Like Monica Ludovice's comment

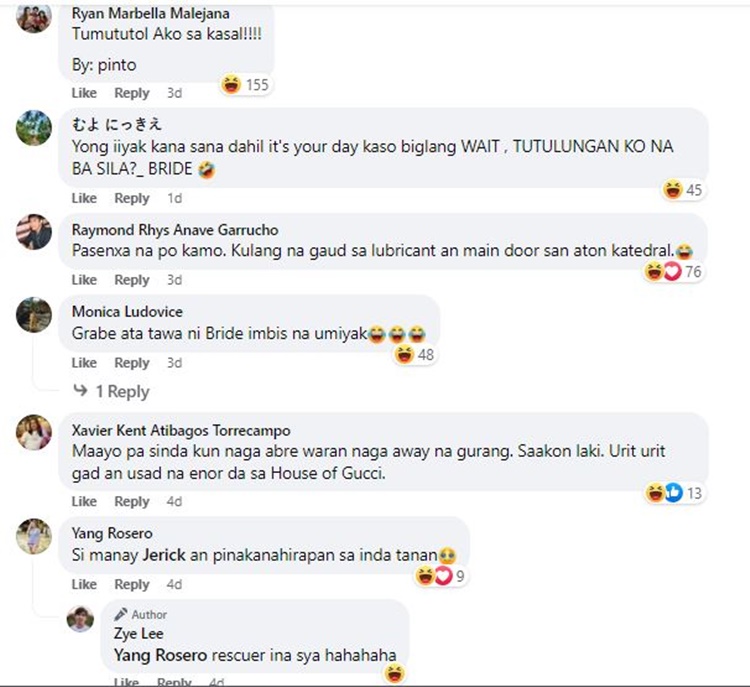(x=84, y=363)
